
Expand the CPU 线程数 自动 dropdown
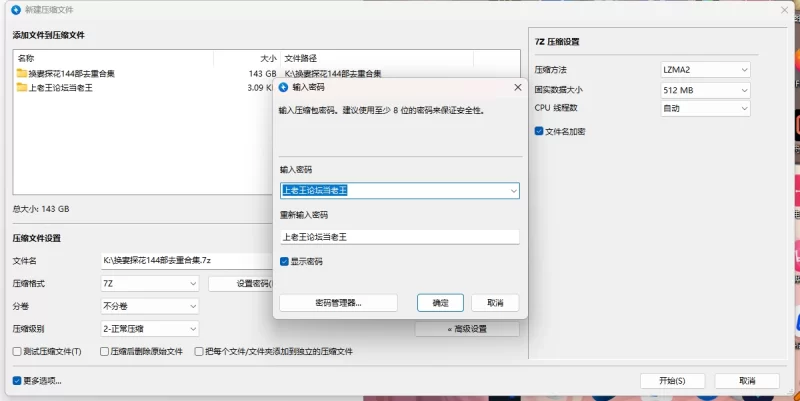click(x=705, y=108)
